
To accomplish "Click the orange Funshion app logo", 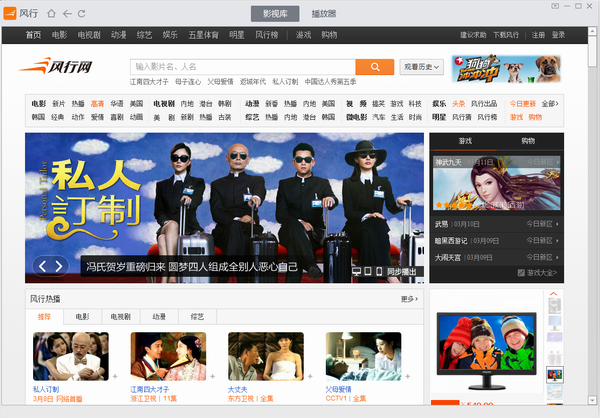I will coord(10,13).
